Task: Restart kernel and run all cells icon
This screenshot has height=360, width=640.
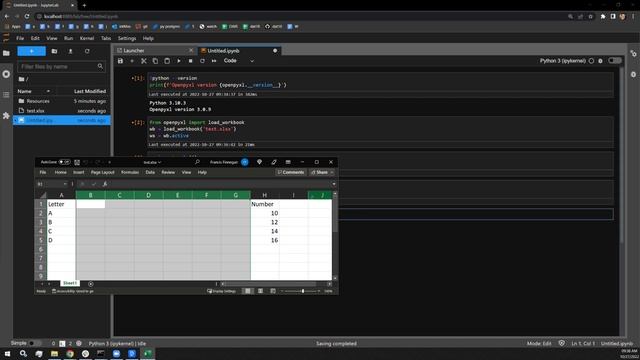Action: tap(214, 61)
